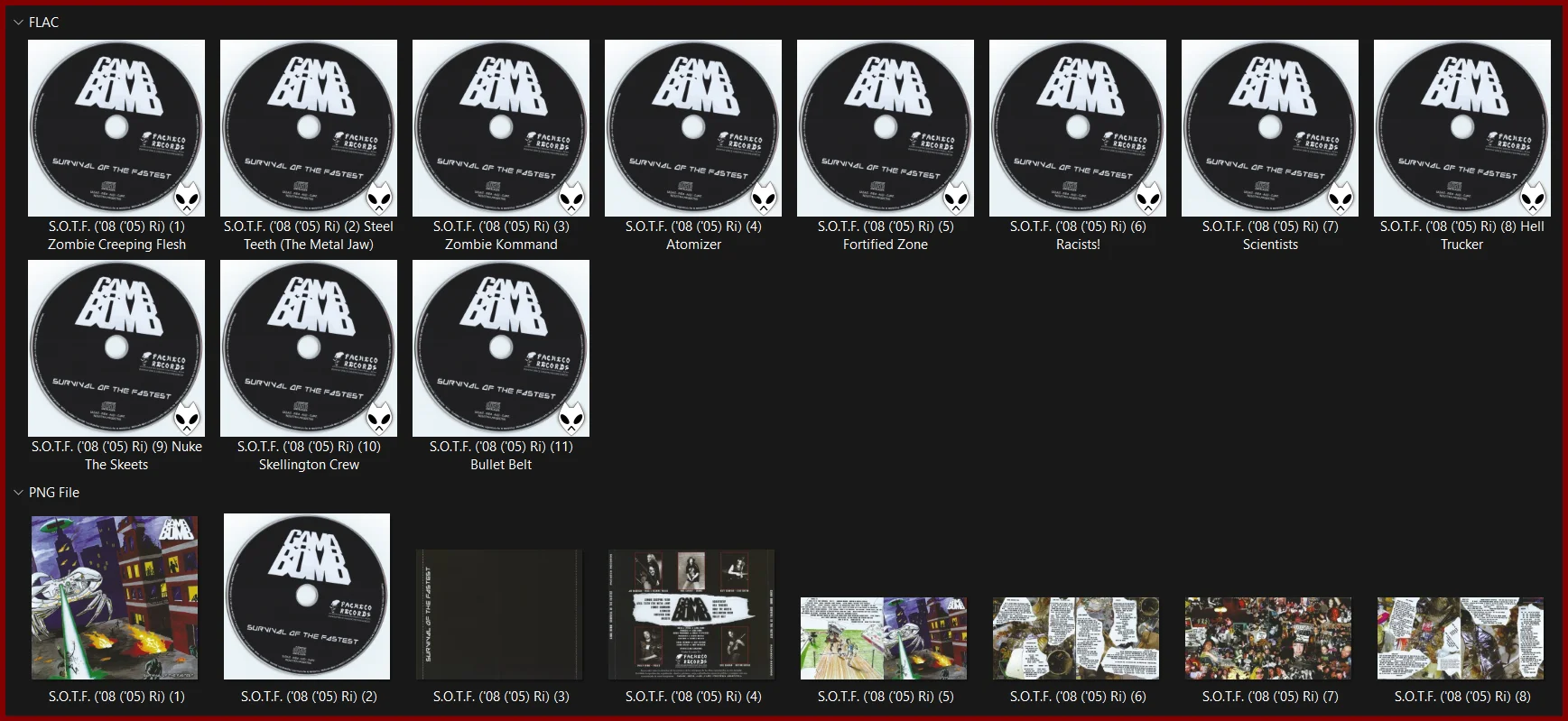The image size is (1568, 721).
Task: Select the Zombie Kommand FLAC disc thumbnail
Action: click(x=501, y=128)
